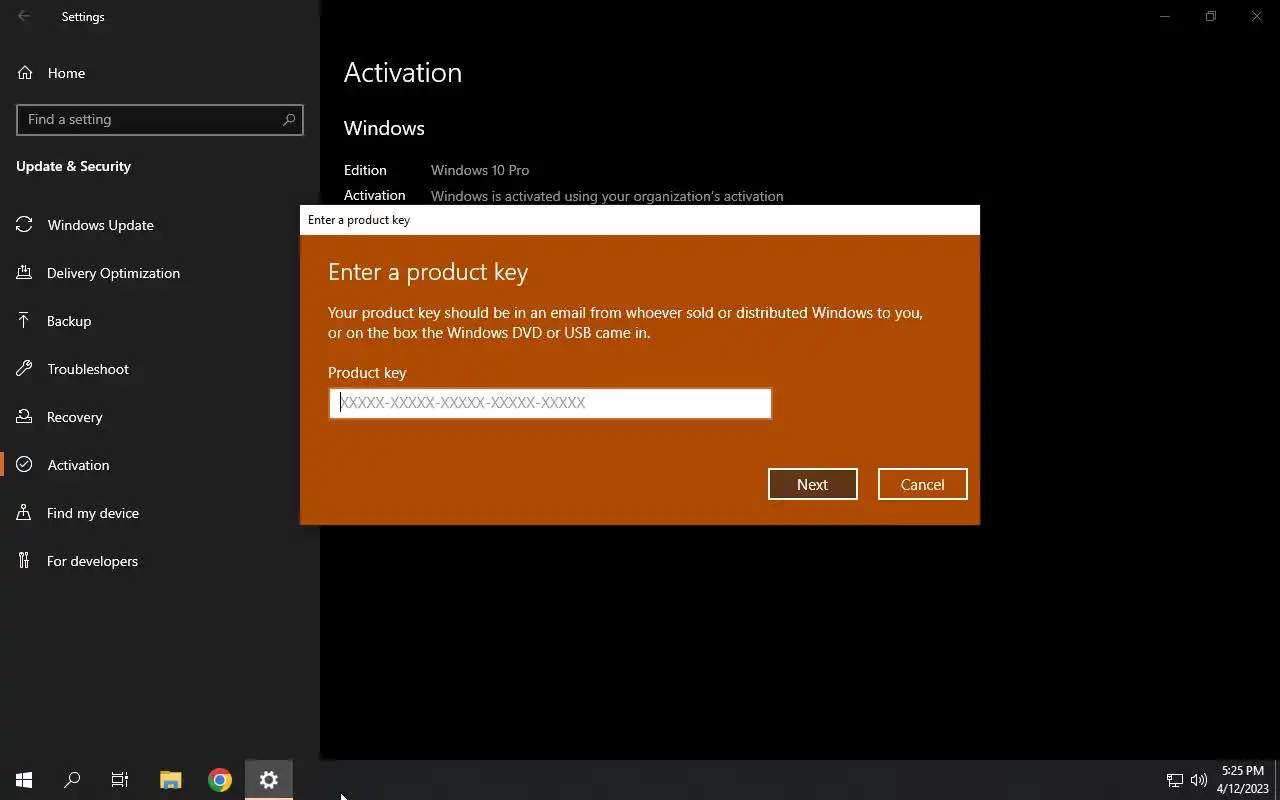Viewport: 1280px width, 800px height.
Task: Open Find my device section
Action: [x=160, y=513]
